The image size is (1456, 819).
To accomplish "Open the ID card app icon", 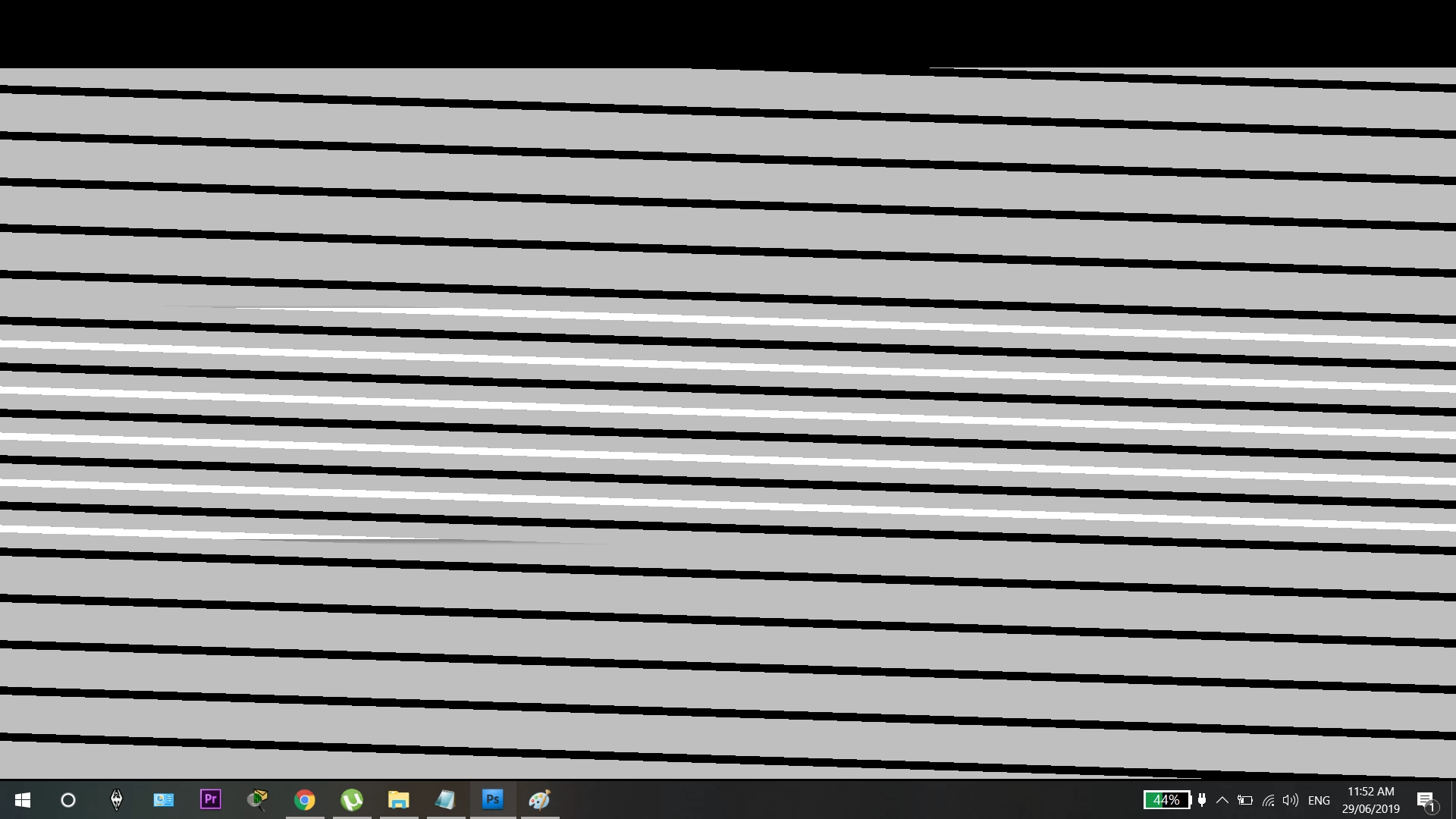I will 164,800.
